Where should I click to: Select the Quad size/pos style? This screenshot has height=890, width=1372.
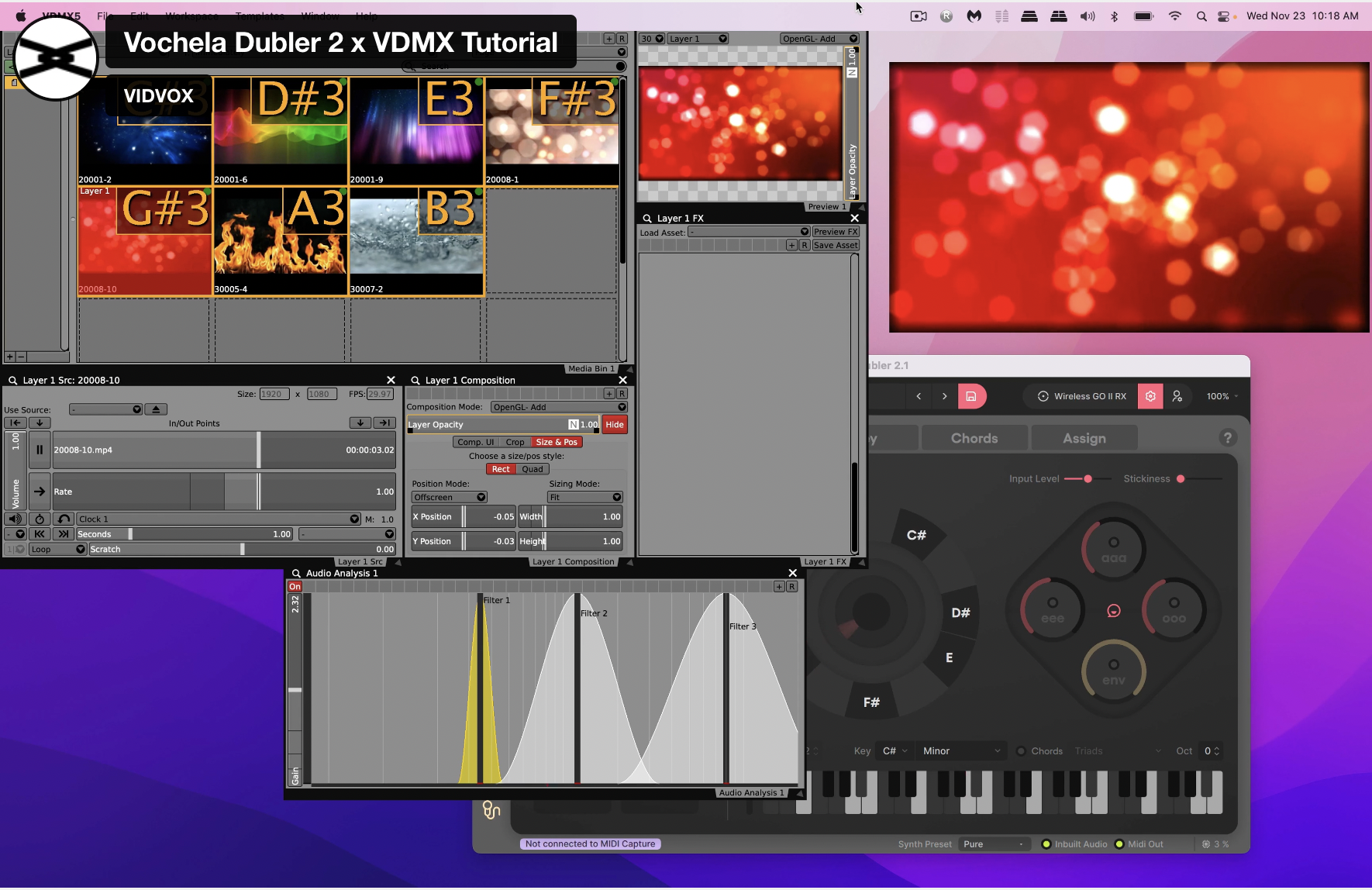(x=533, y=469)
